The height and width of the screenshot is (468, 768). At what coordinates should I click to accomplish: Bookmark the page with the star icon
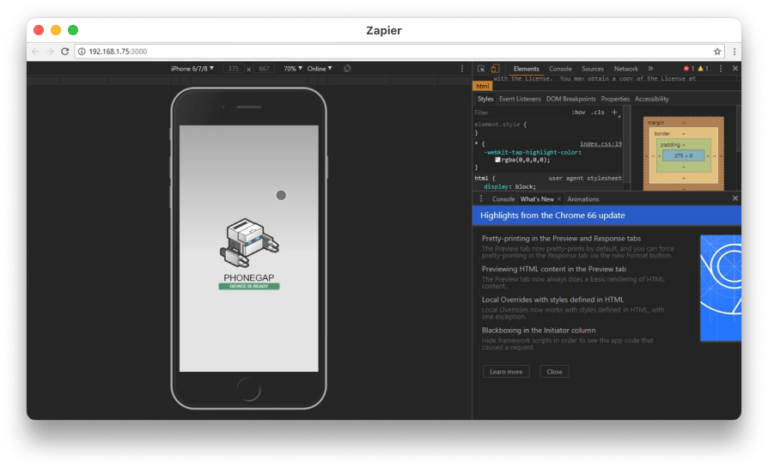[717, 51]
